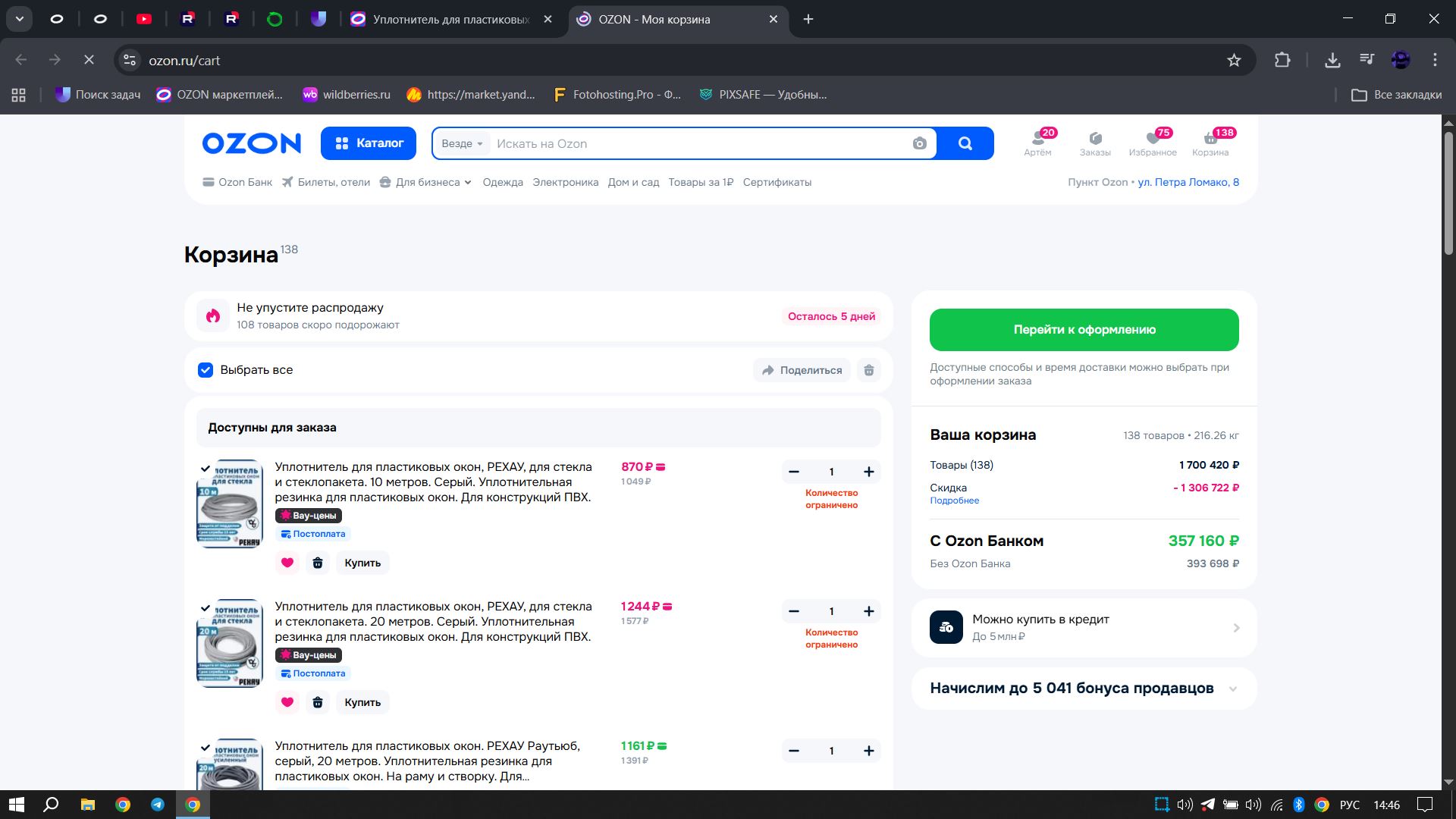Bookmark page with the star icon

point(1234,60)
